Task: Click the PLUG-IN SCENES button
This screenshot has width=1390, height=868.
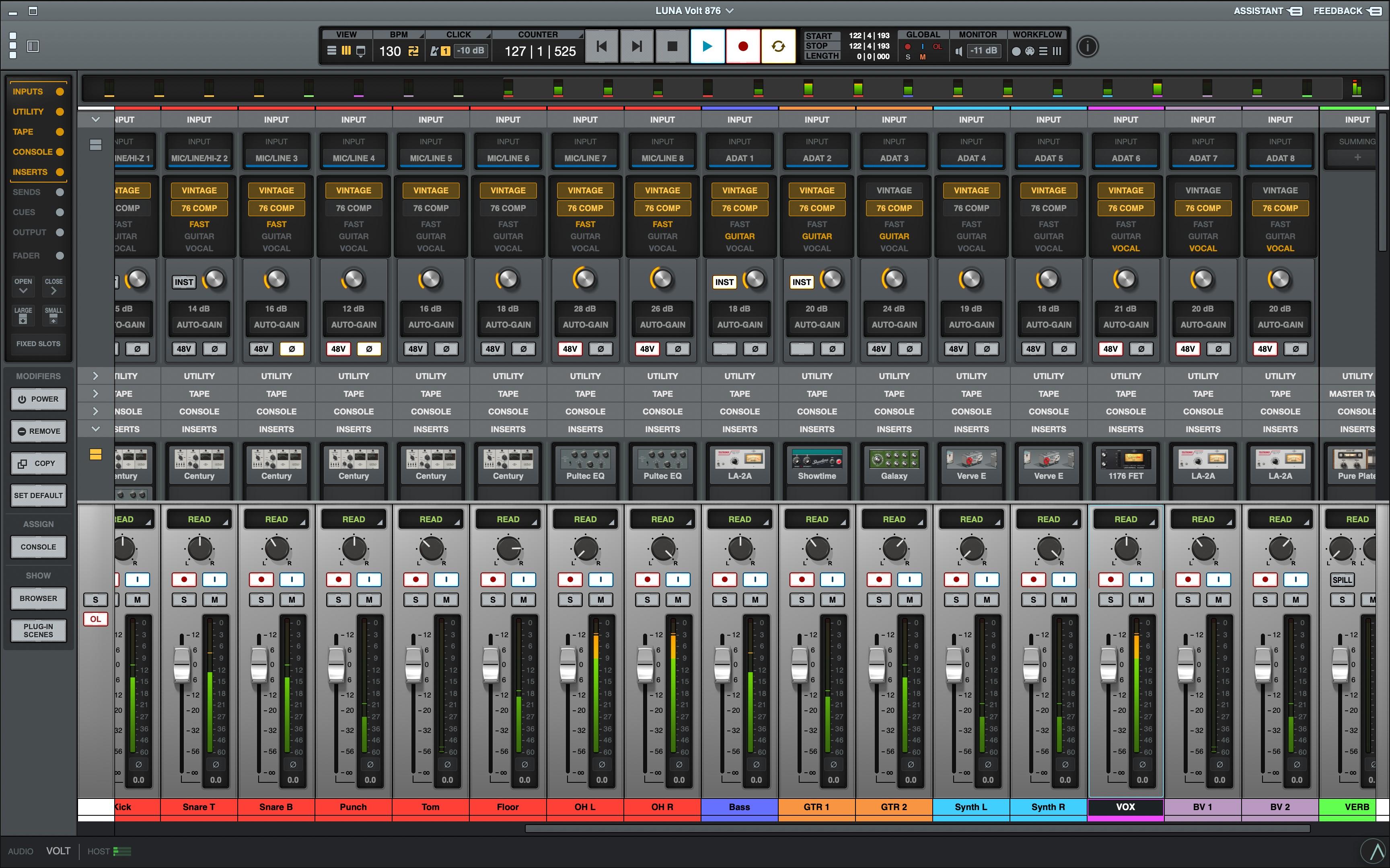Action: click(x=39, y=630)
